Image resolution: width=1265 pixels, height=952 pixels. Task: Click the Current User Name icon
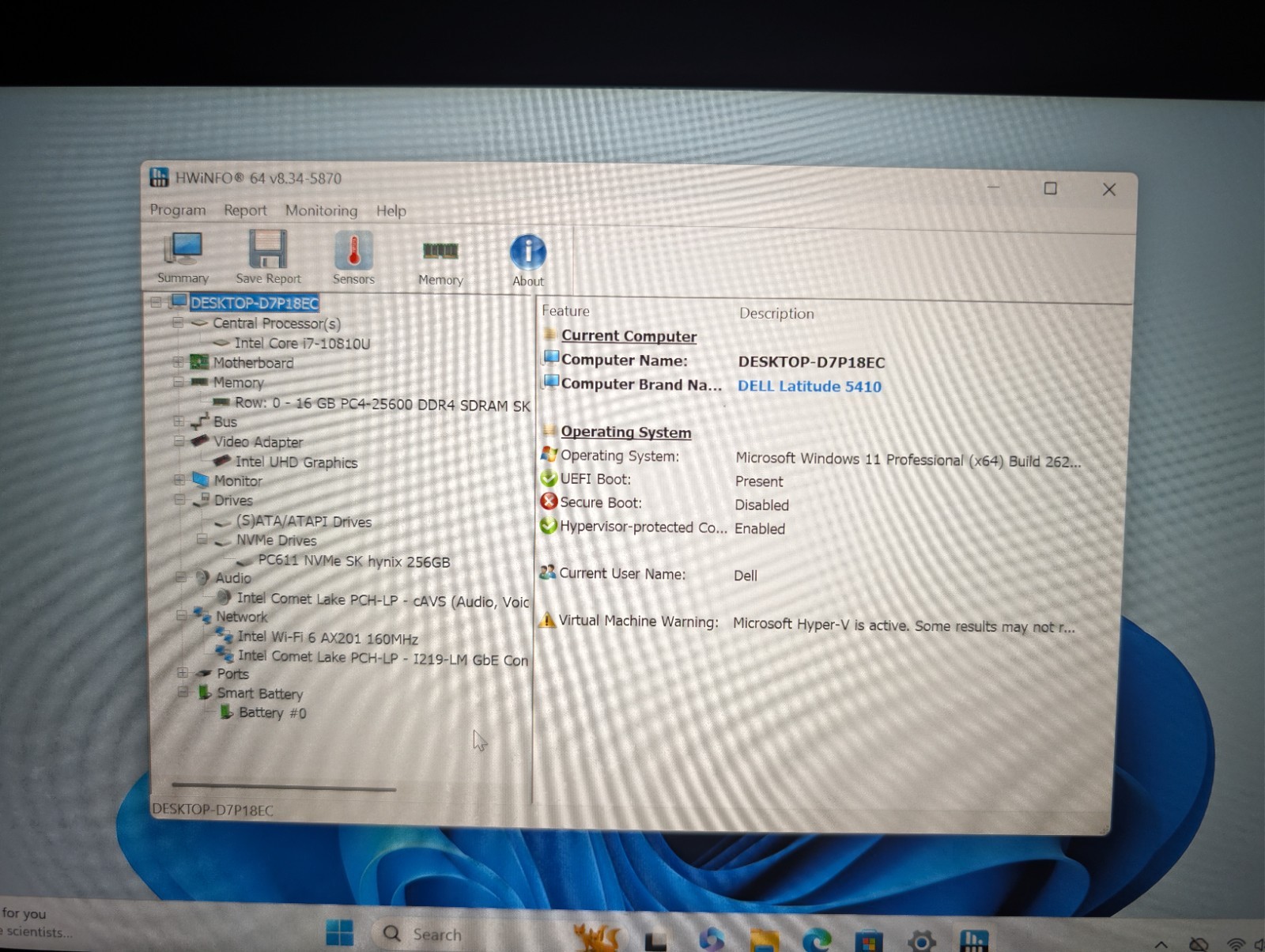tap(548, 572)
